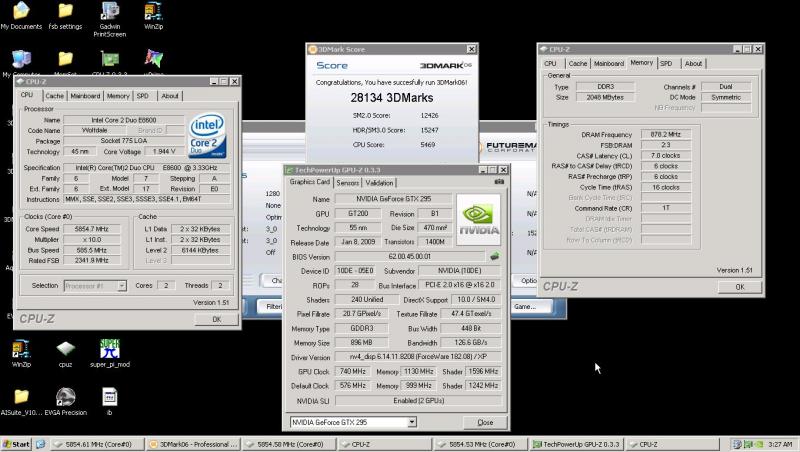Click the Core Speed 5854.7 MHz field
Viewport: 800px width, 452px height.
[92, 229]
